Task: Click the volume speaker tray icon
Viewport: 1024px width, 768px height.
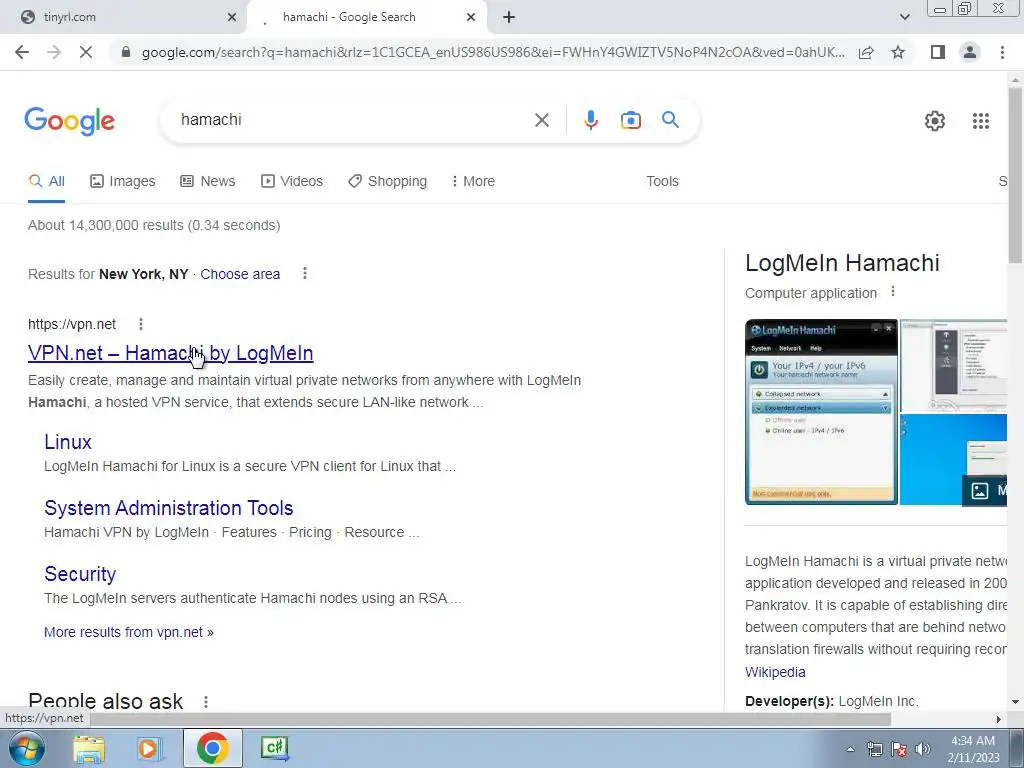Action: pos(922,749)
